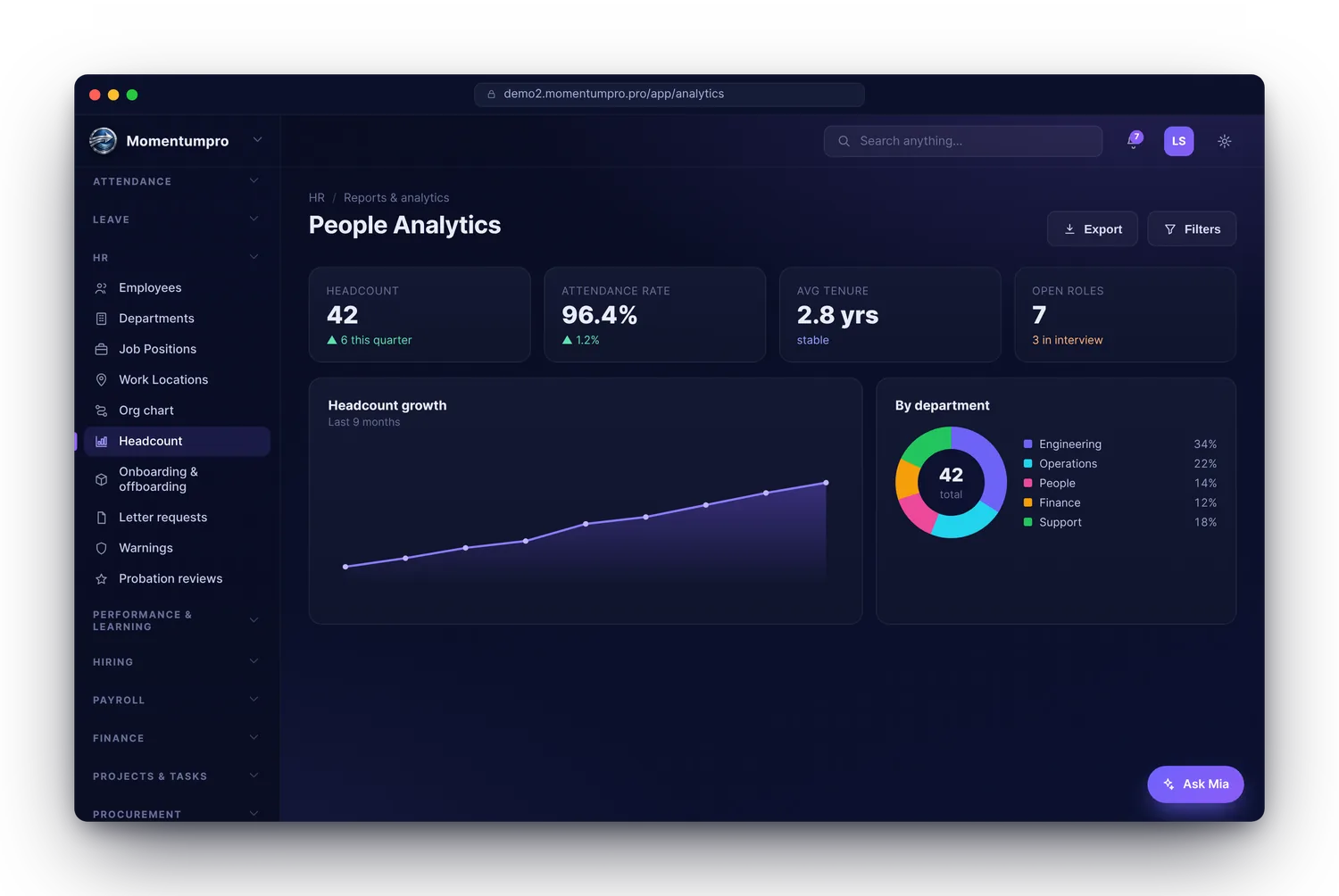
Task: Launch Ask Mia assistant
Action: 1195,784
